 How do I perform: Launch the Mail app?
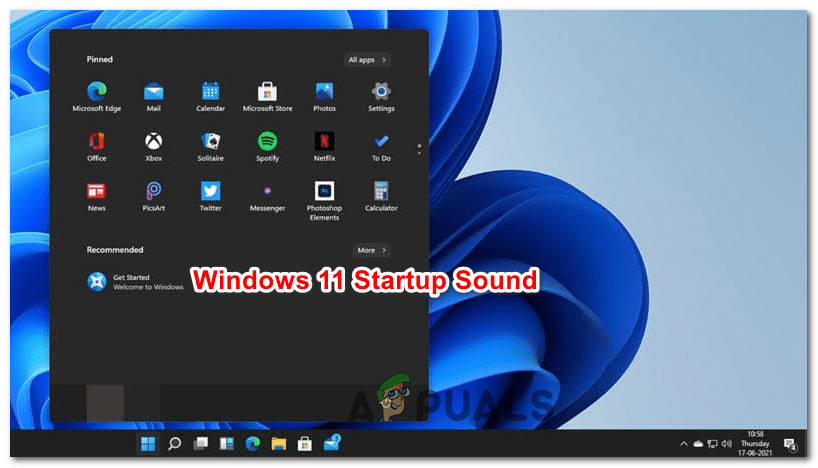tap(153, 97)
